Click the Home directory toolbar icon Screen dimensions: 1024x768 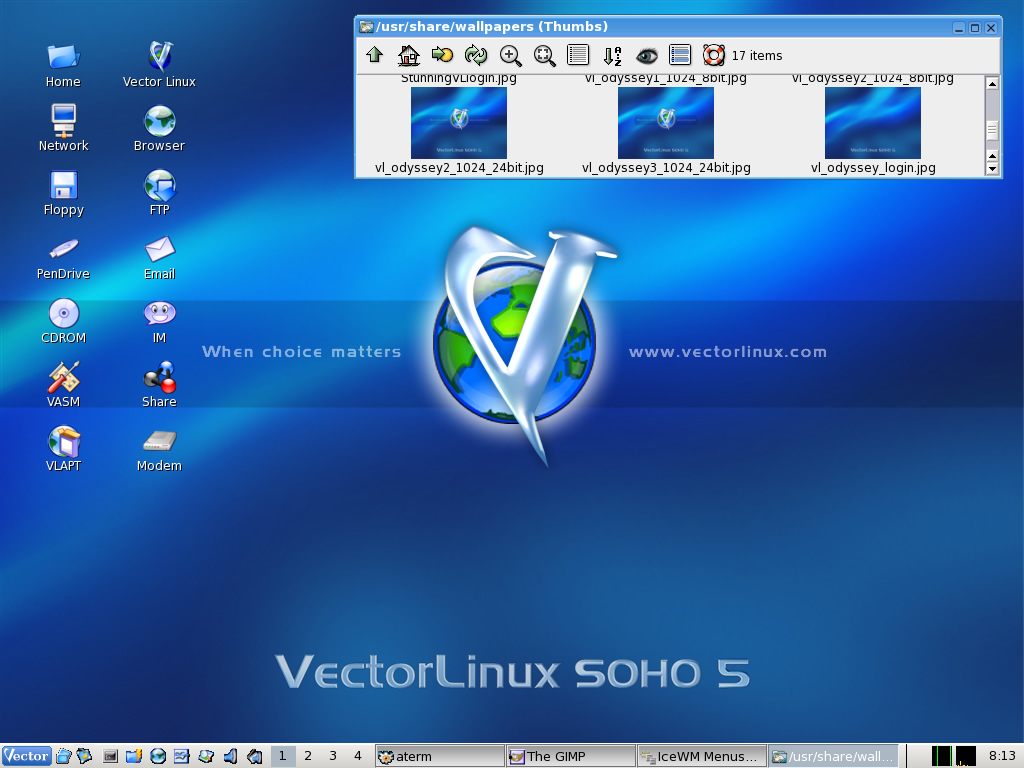pyautogui.click(x=408, y=56)
